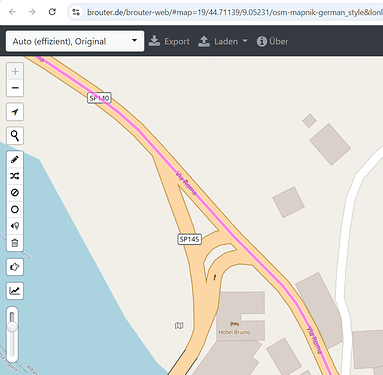Show the elevation profile chart
383x375 pixels.
tap(15, 291)
